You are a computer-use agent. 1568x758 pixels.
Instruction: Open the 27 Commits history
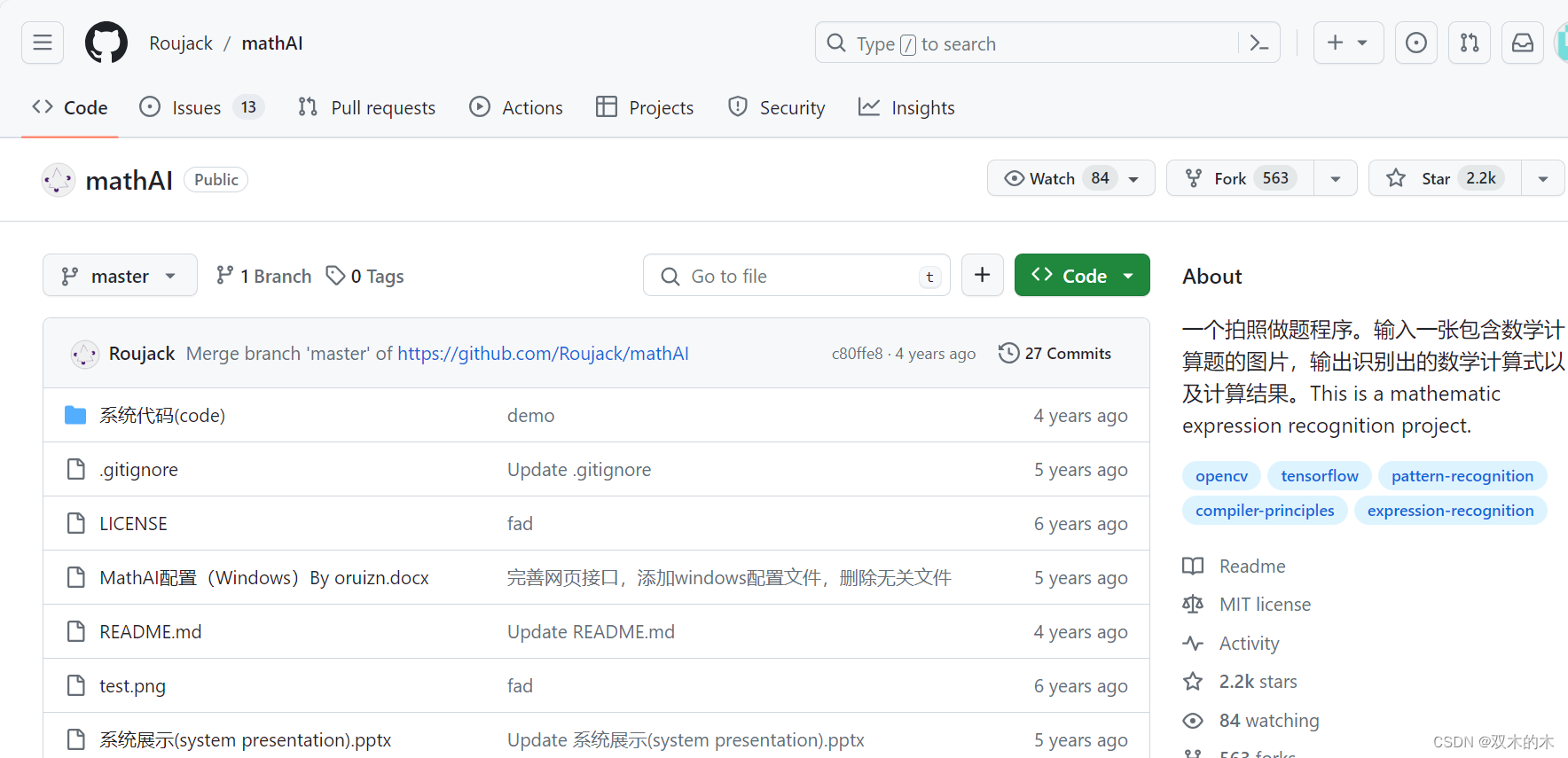coord(1054,354)
